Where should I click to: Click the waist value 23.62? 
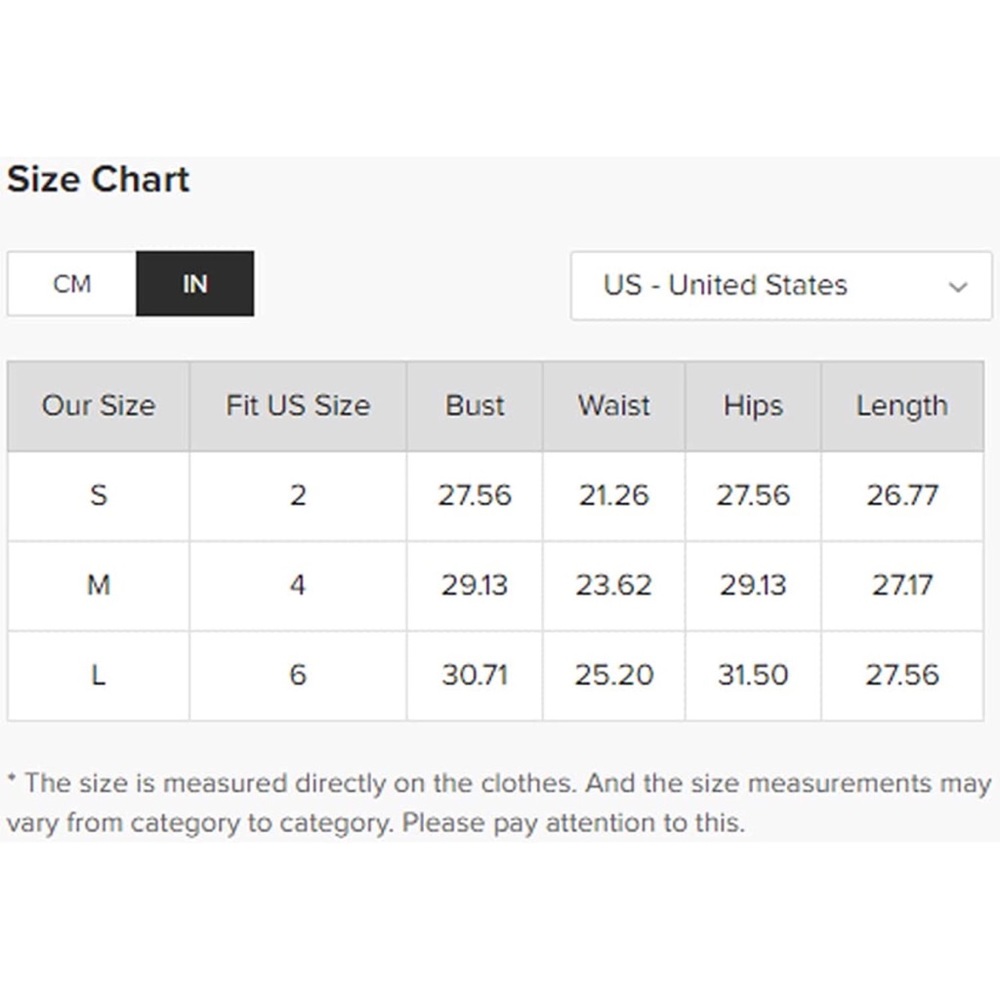point(614,585)
